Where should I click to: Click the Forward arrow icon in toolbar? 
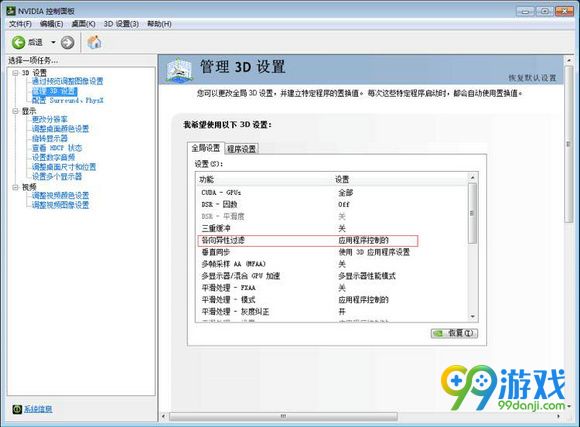[x=67, y=43]
